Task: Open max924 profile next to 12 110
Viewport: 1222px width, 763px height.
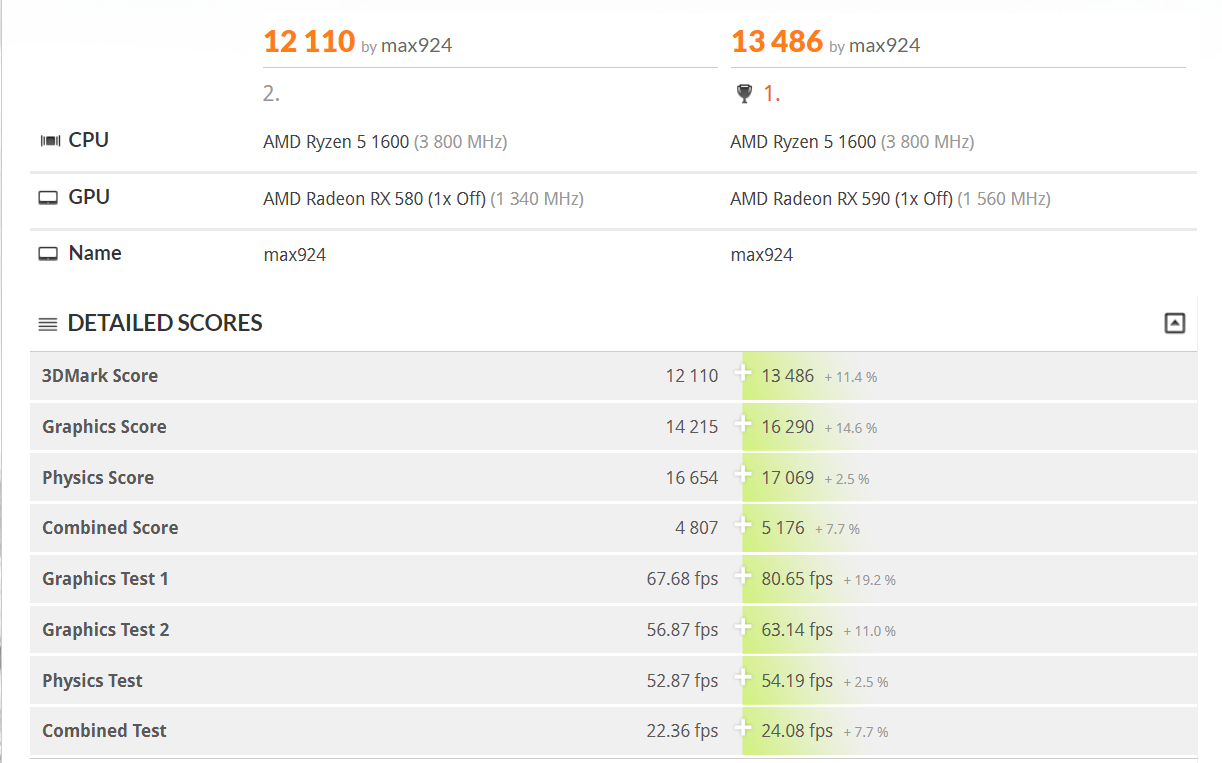Action: point(416,46)
